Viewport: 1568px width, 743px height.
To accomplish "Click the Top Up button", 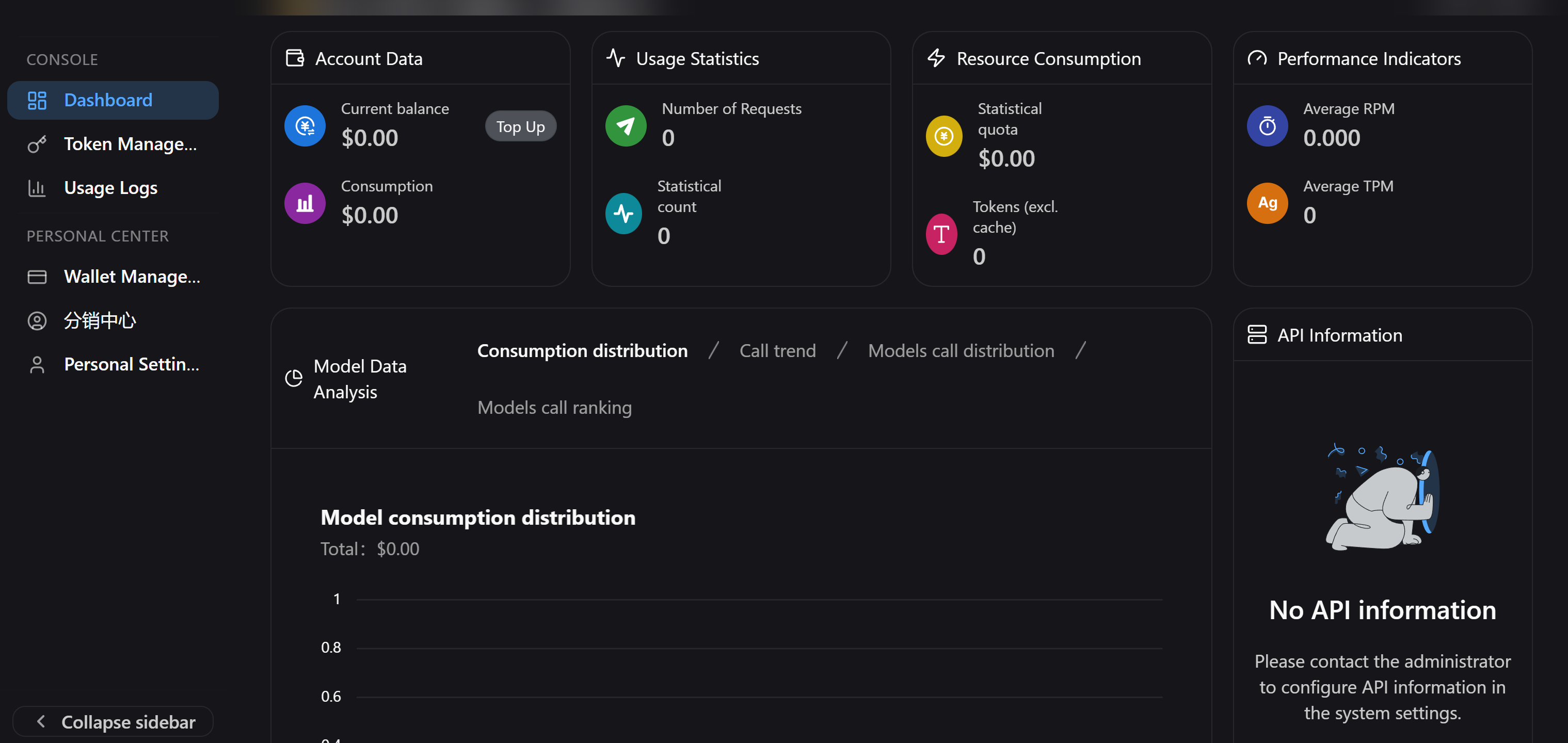I will [x=520, y=126].
